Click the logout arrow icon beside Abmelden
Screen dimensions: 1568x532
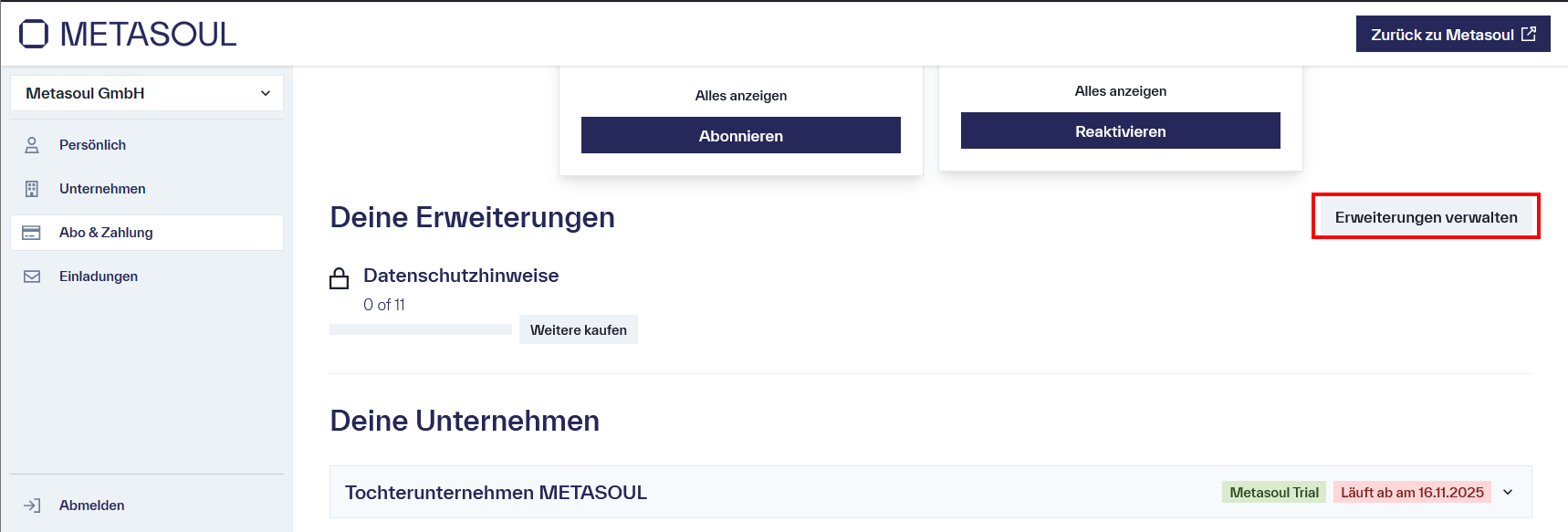pyautogui.click(x=33, y=505)
